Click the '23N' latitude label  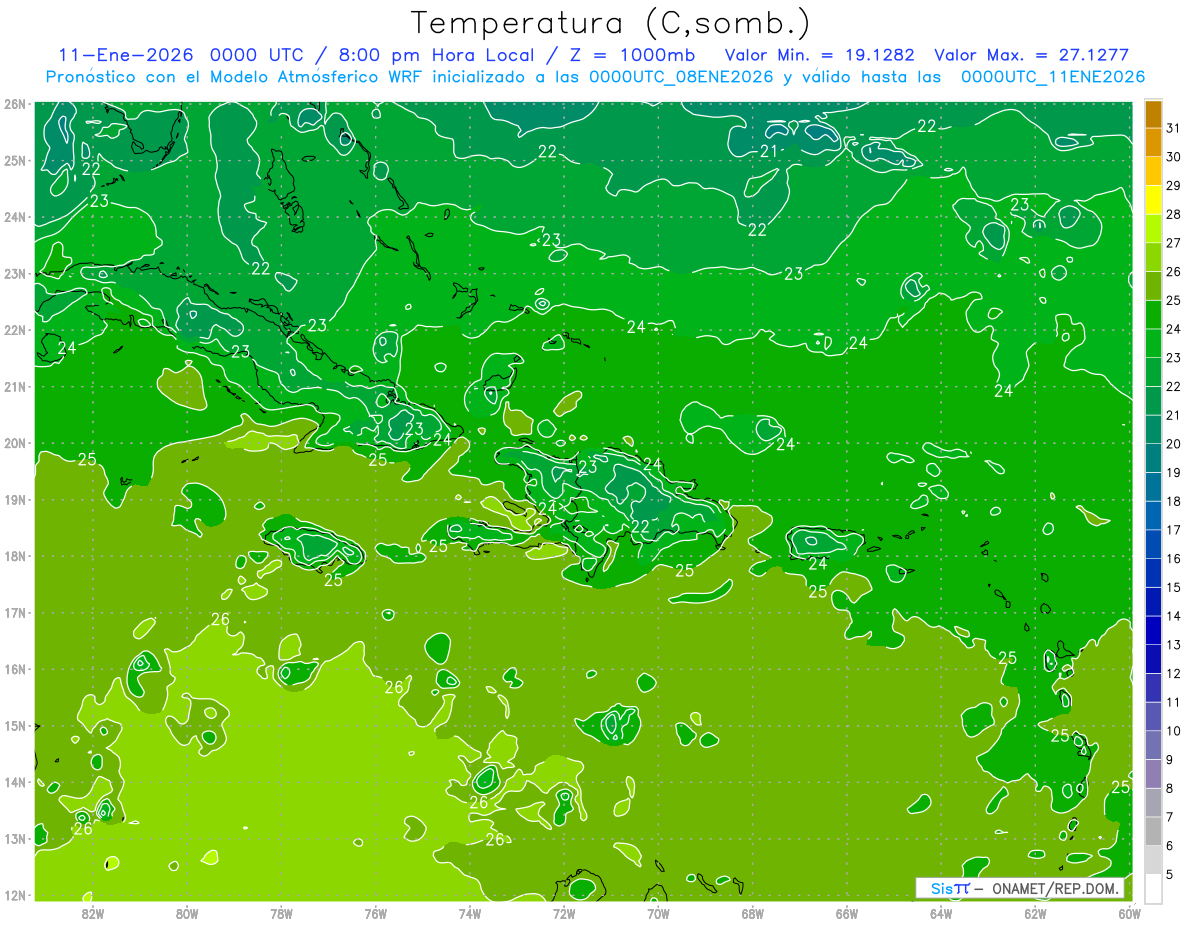tap(15, 273)
